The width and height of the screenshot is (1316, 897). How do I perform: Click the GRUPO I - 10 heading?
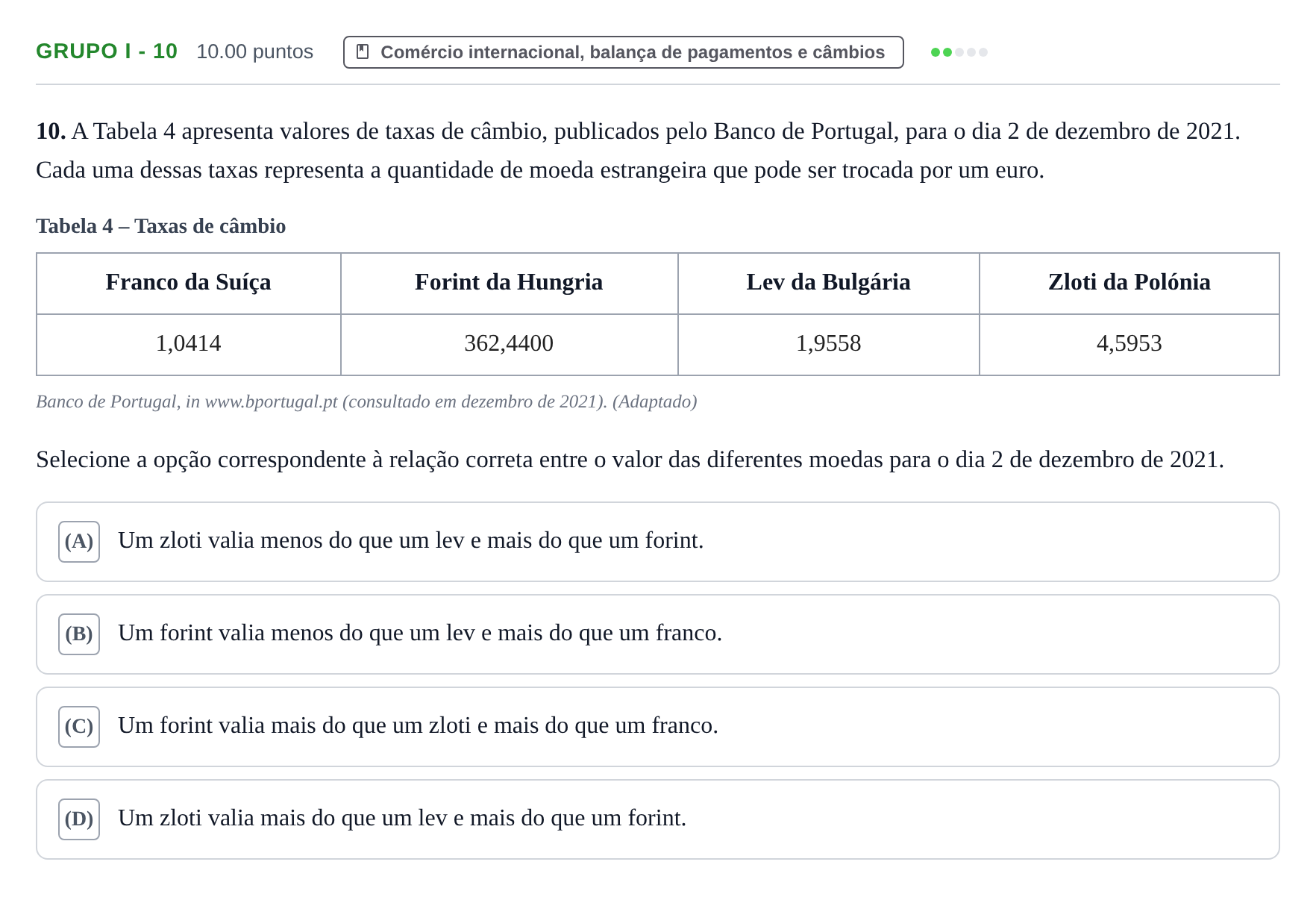[x=107, y=51]
